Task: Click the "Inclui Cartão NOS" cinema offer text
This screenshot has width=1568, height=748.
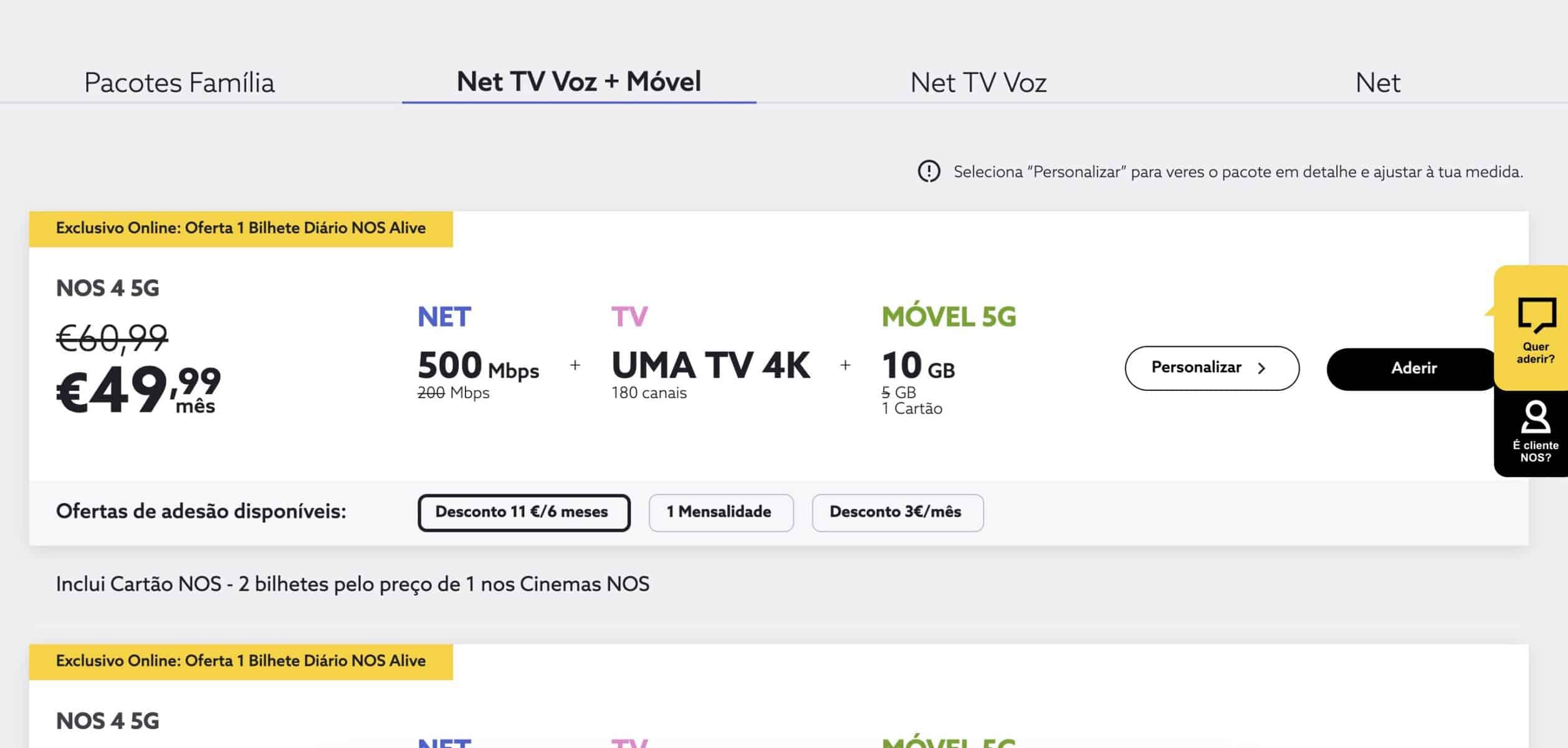Action: pos(353,584)
